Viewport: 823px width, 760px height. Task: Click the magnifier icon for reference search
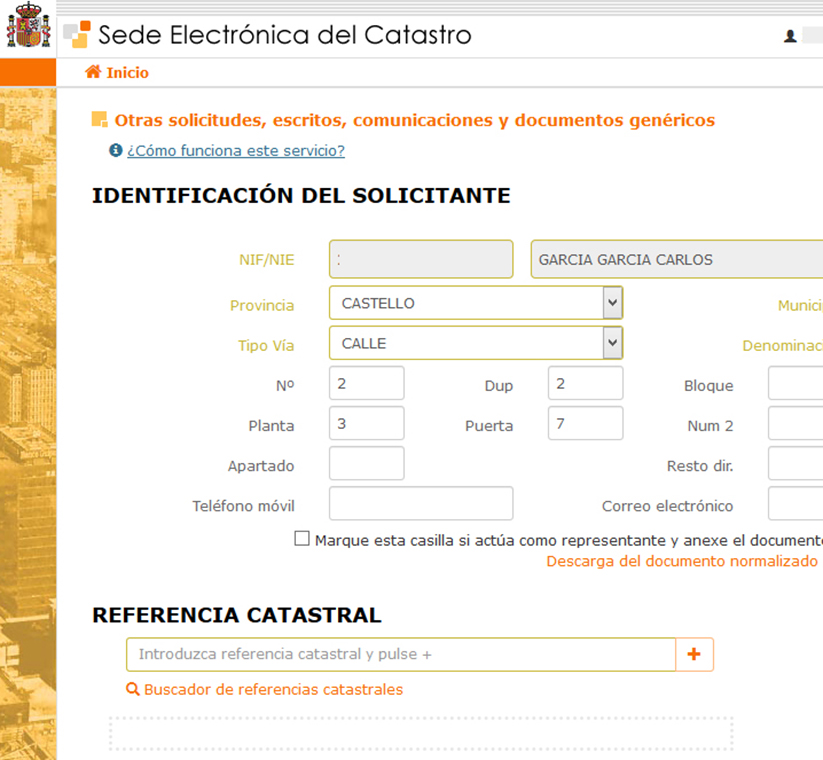pos(132,689)
